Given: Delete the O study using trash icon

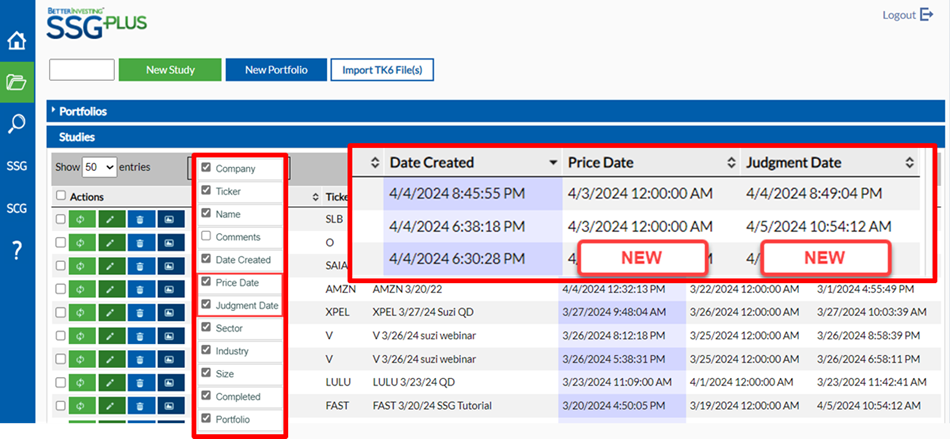Looking at the screenshot, I should pyautogui.click(x=141, y=243).
